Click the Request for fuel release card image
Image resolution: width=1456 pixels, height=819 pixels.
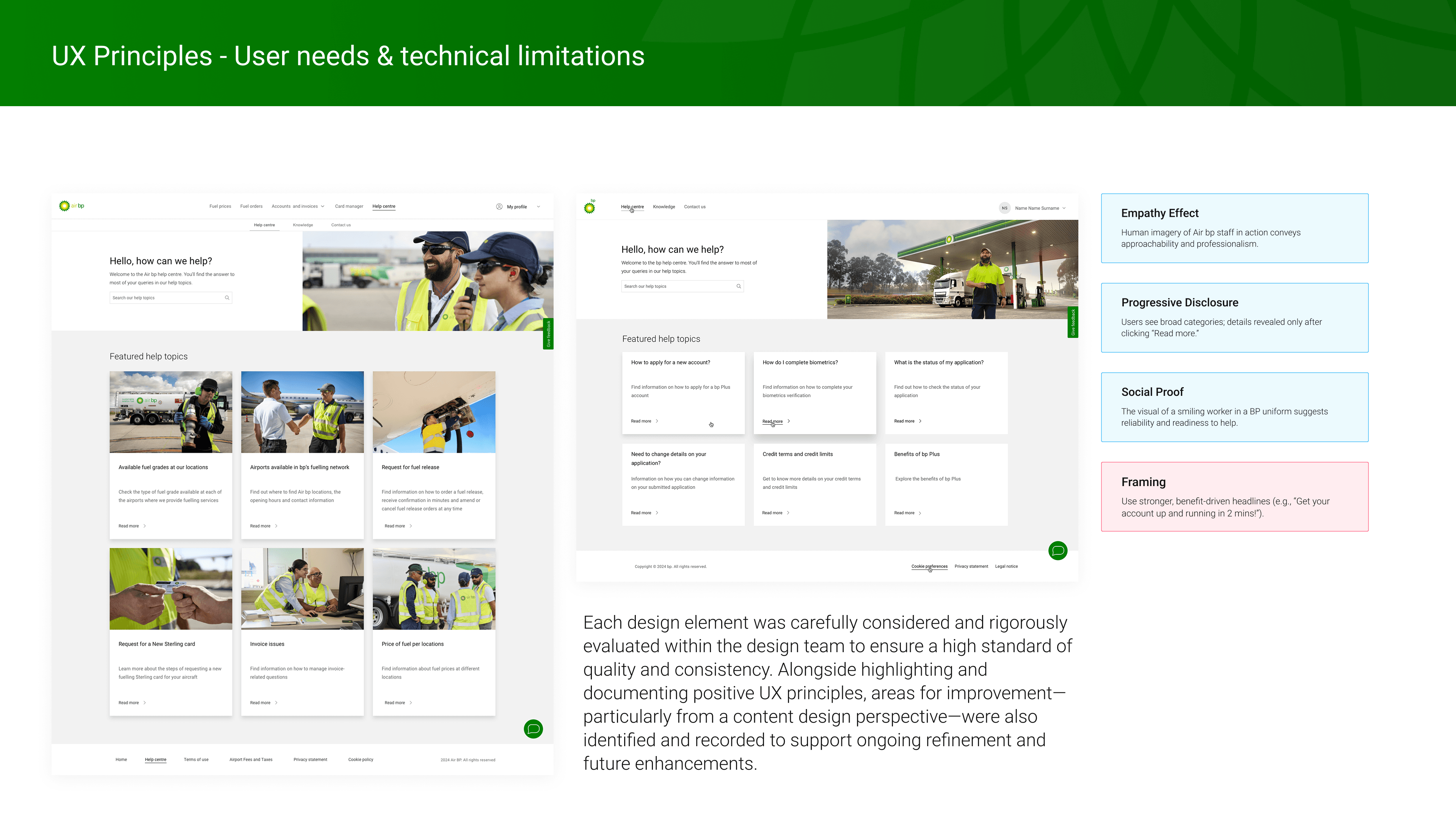433,411
